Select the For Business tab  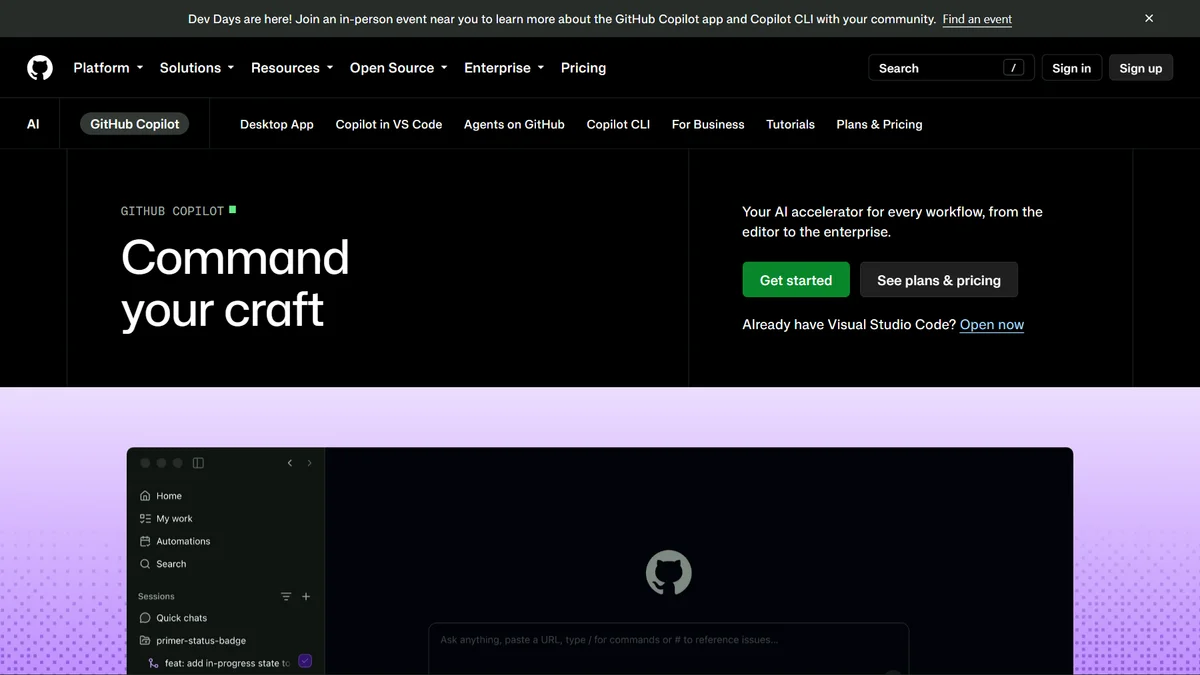pos(708,124)
